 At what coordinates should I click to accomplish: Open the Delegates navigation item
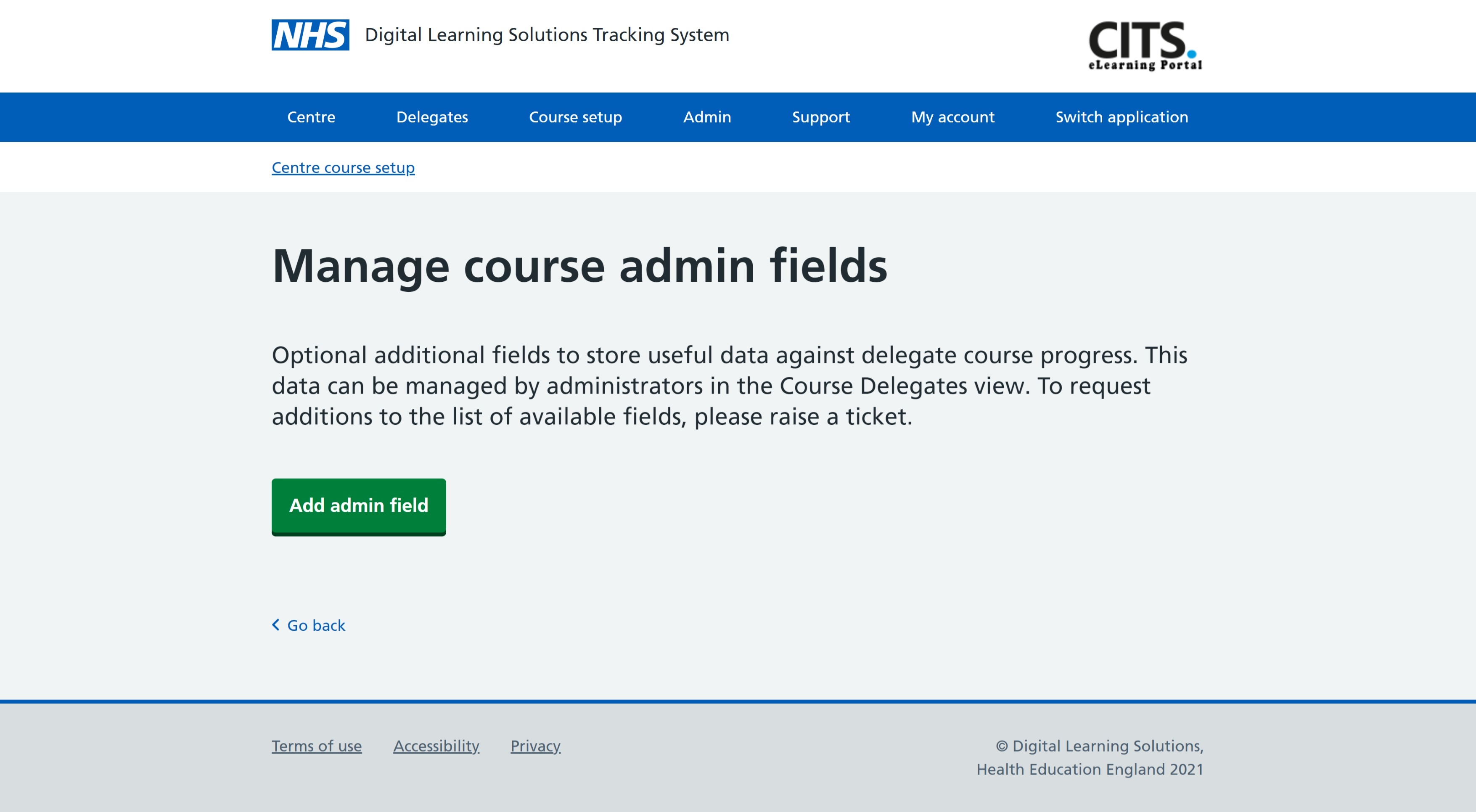tap(432, 117)
